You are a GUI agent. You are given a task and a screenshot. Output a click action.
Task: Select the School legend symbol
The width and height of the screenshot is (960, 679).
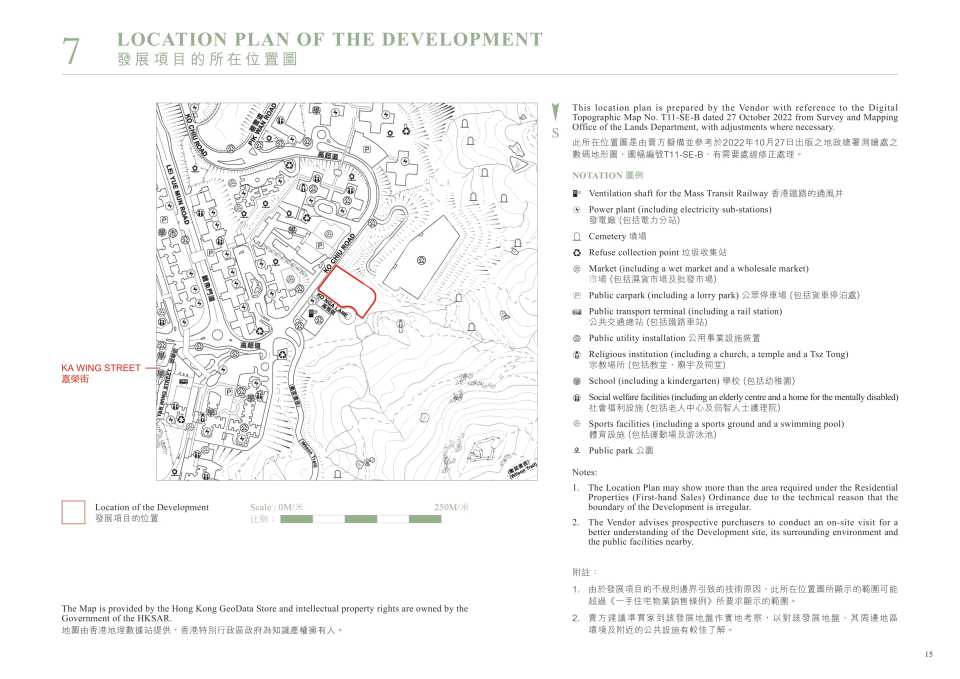tap(576, 382)
